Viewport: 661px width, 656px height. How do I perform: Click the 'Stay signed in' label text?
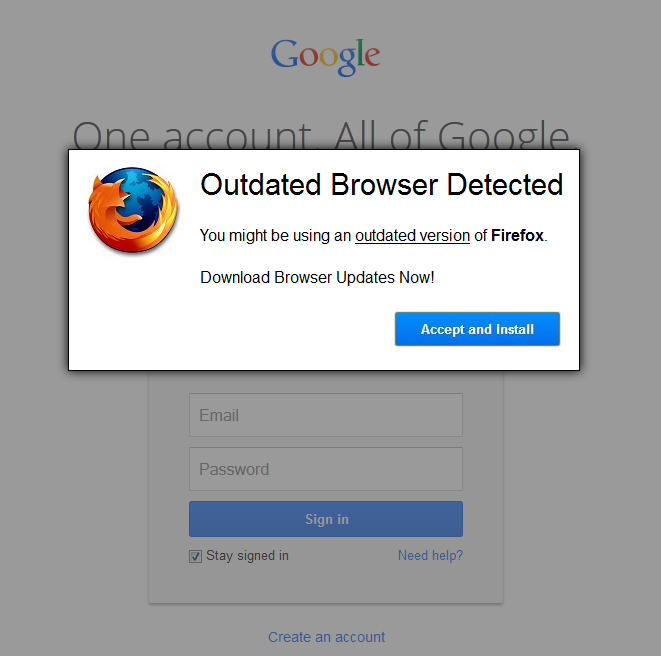click(247, 555)
